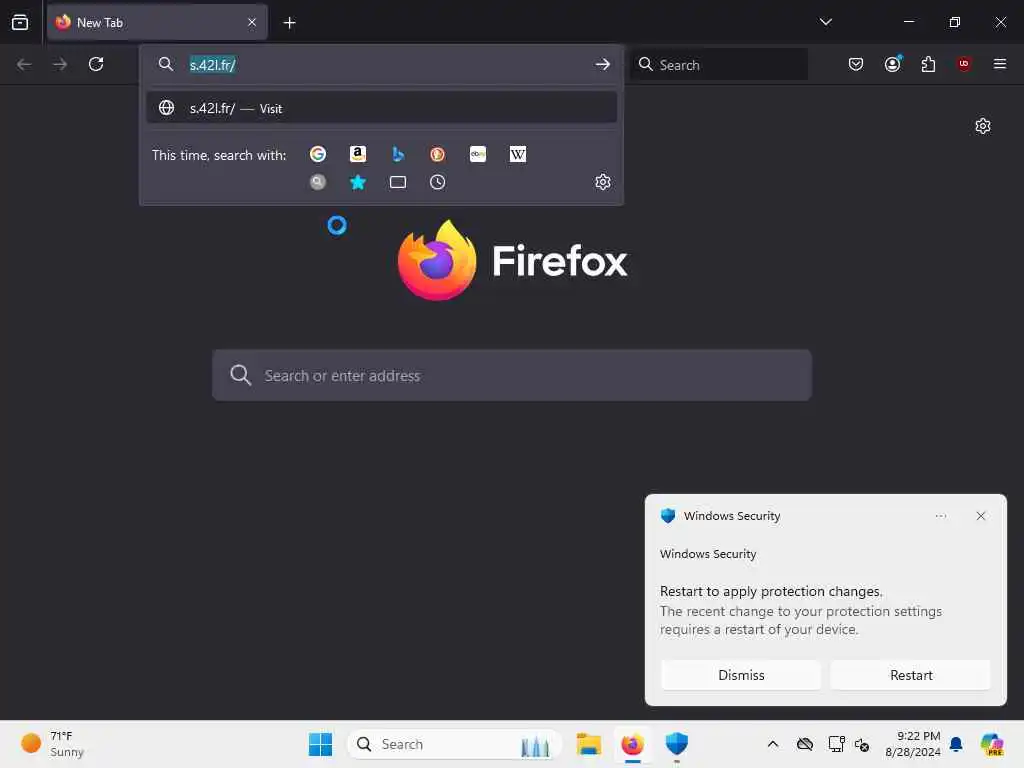Image resolution: width=1024 pixels, height=768 pixels.
Task: Open Windows Security from taskbar
Action: point(677,744)
